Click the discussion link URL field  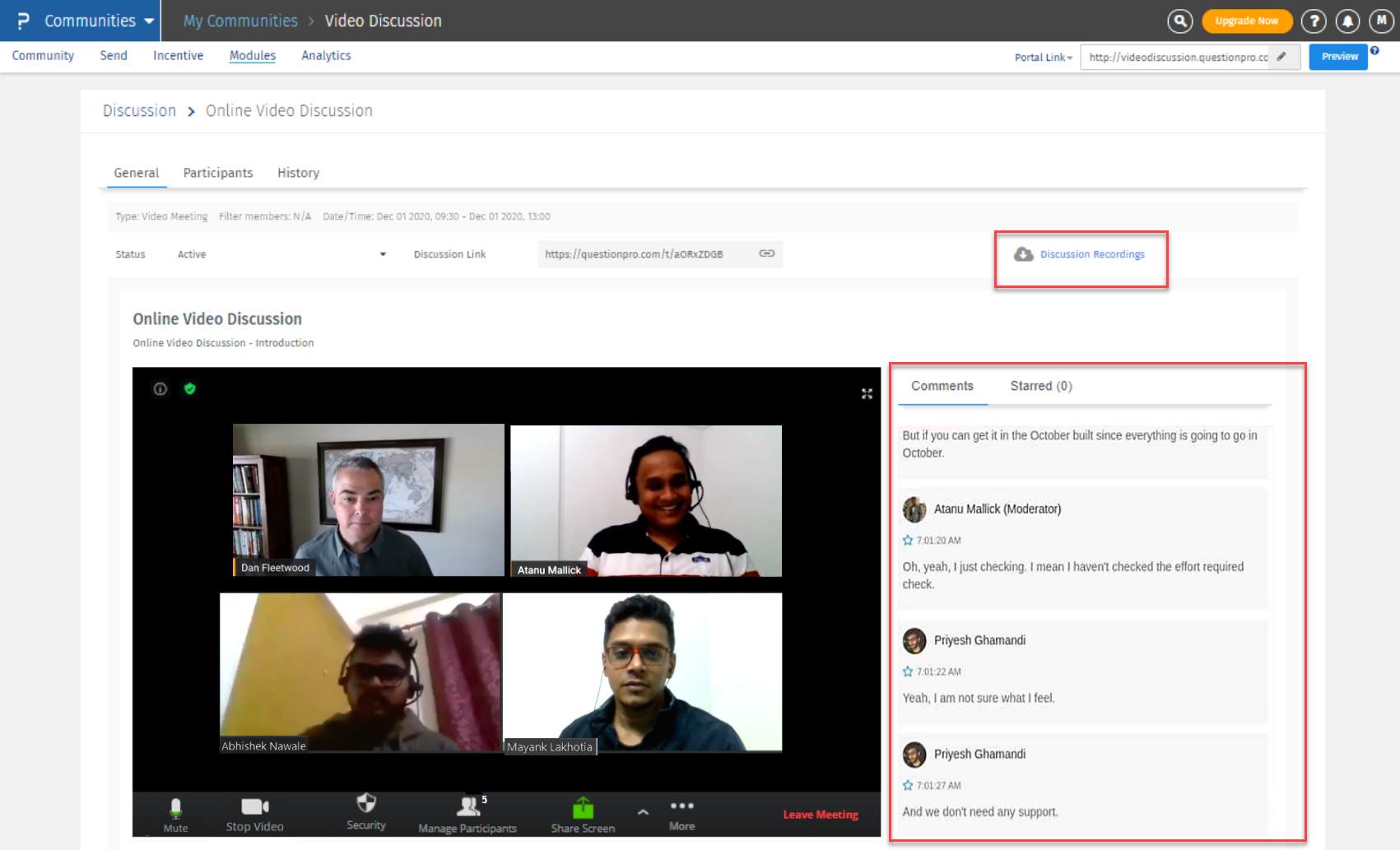[x=660, y=254]
